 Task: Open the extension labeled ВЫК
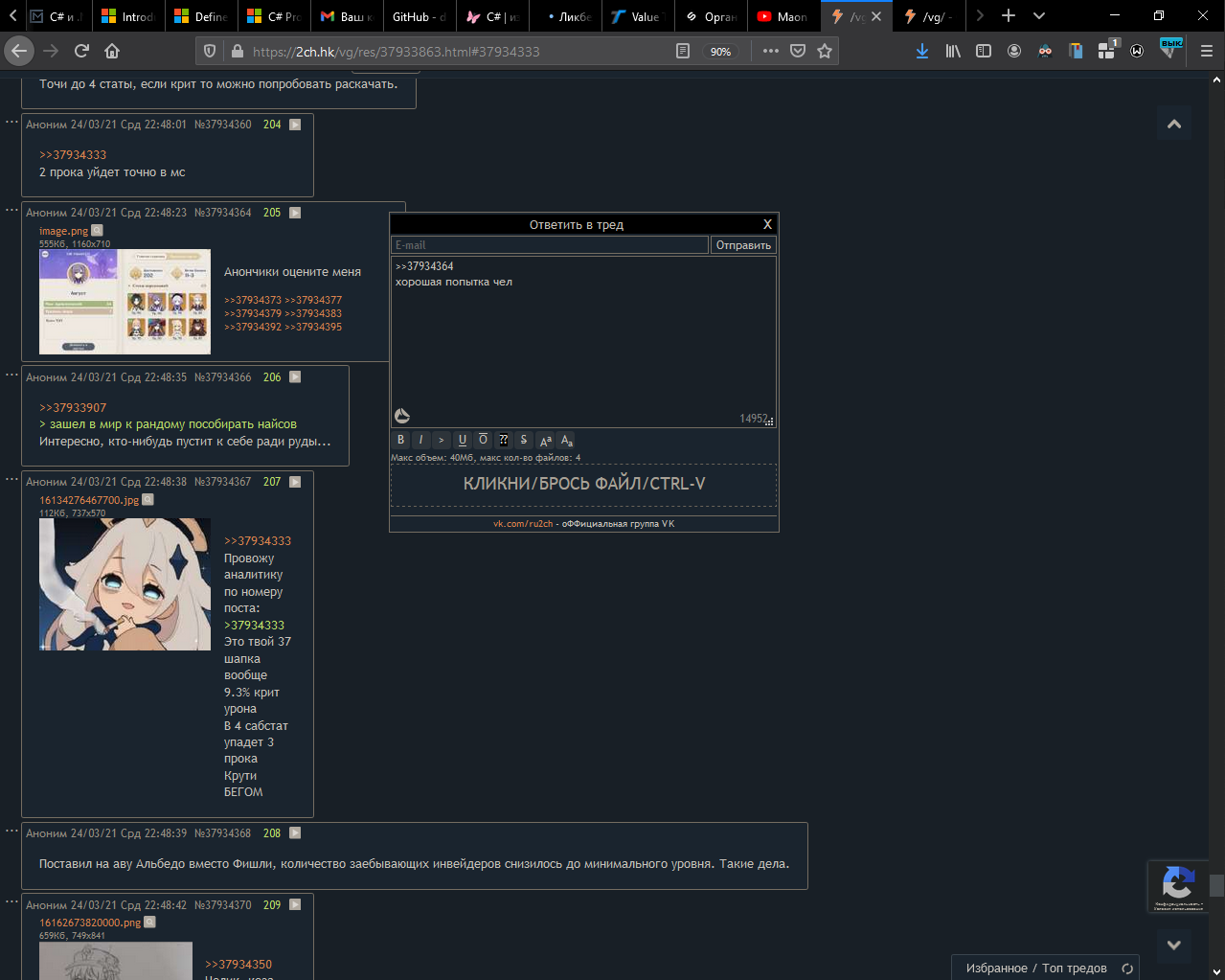click(x=1170, y=48)
